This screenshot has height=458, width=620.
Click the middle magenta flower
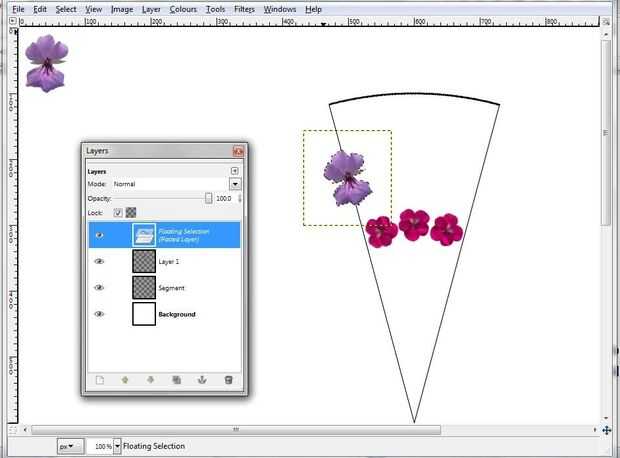(x=414, y=225)
